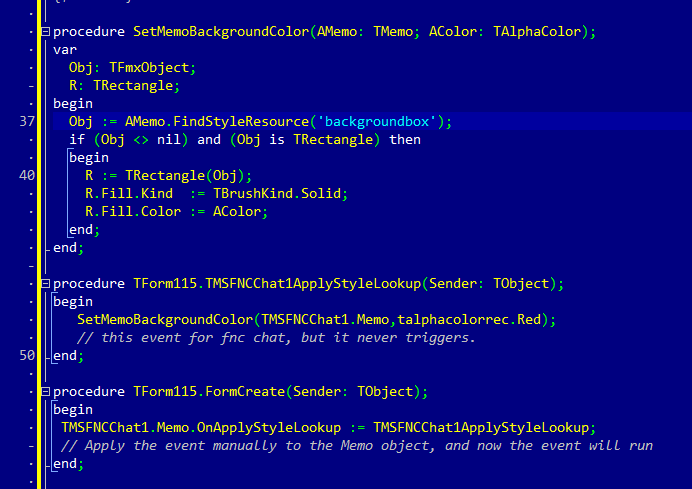
Task: Collapse the FormCreate procedure fold marker
Action: [44, 391]
